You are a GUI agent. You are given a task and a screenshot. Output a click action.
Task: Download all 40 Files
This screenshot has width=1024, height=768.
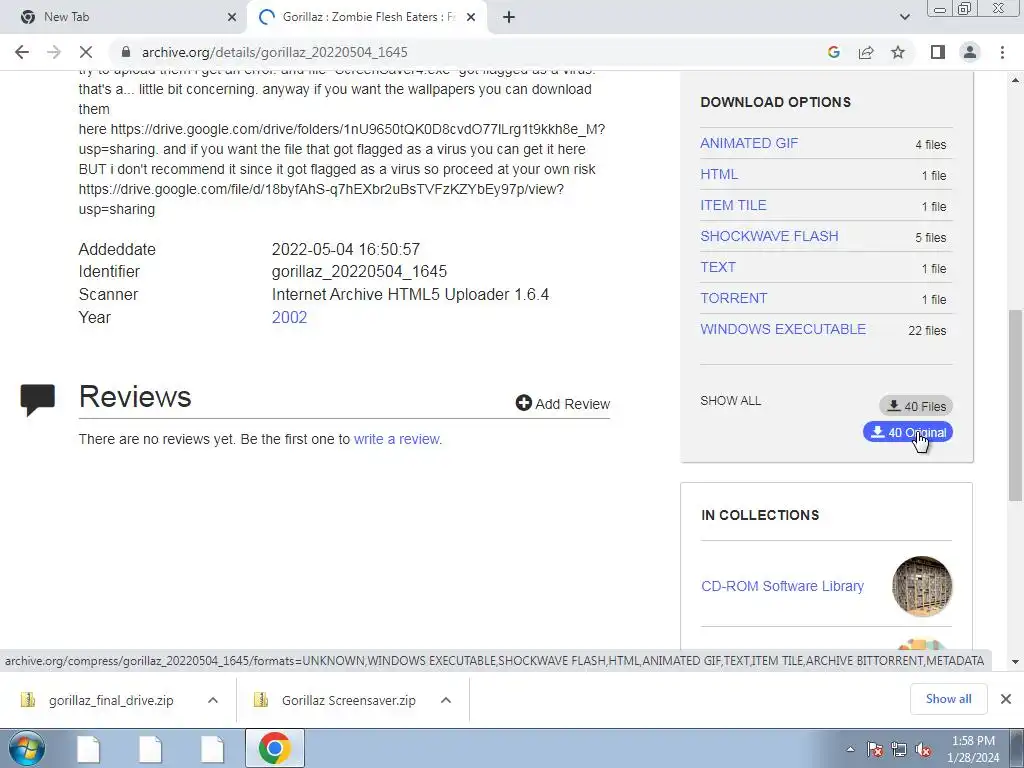pos(916,406)
